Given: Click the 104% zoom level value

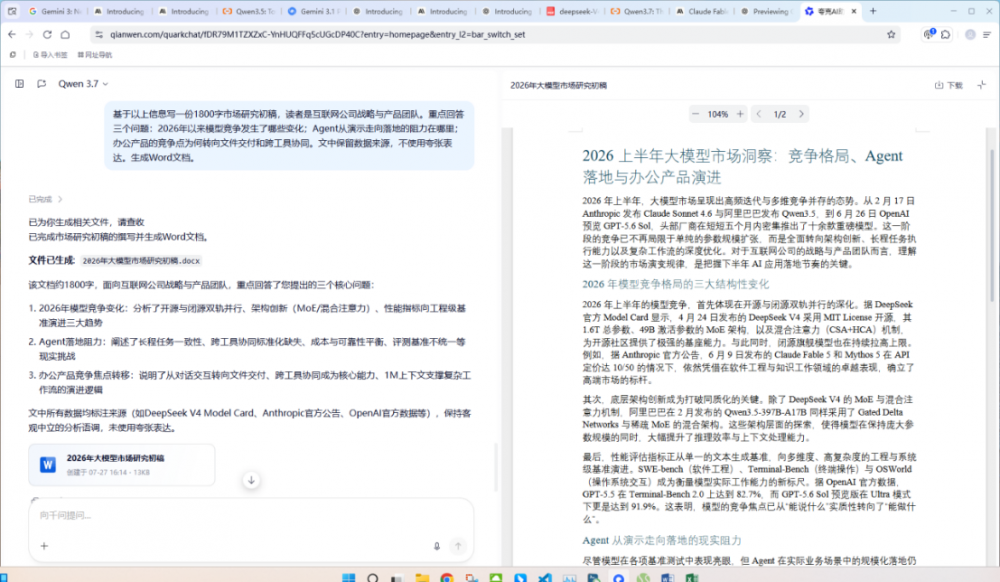Looking at the screenshot, I should point(717,114).
